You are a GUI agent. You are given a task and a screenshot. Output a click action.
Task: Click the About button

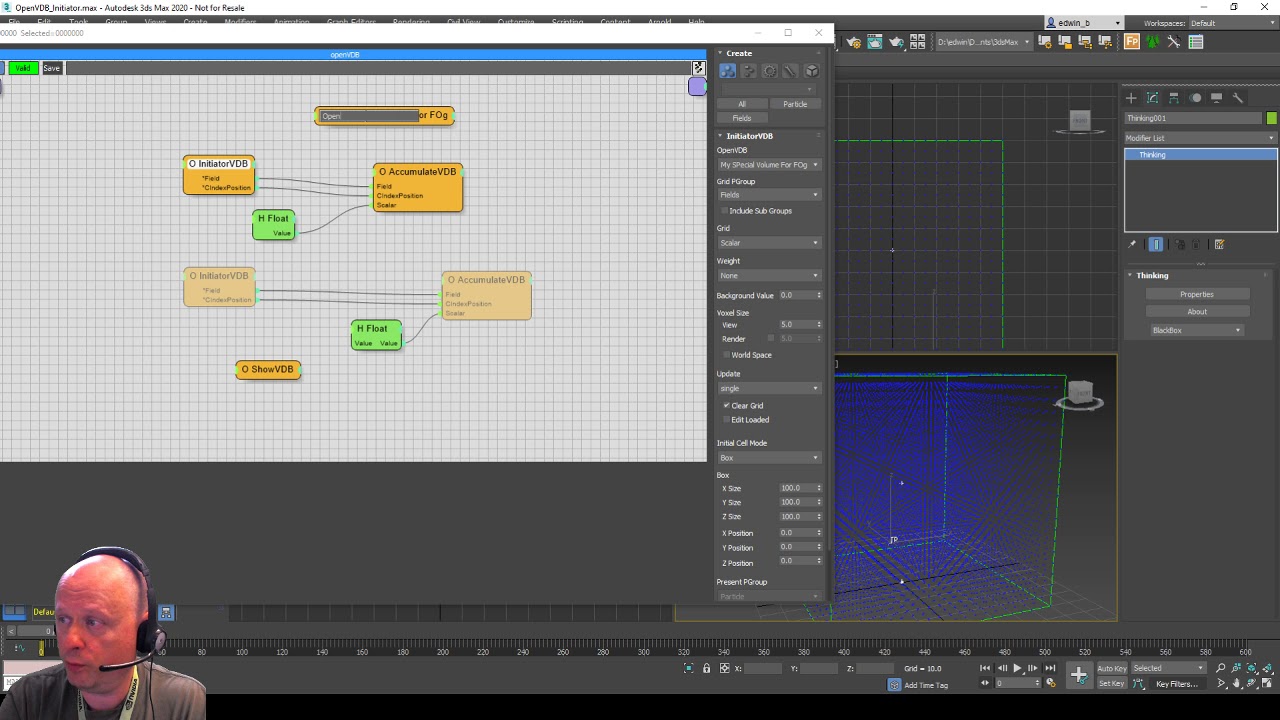[x=1196, y=312]
